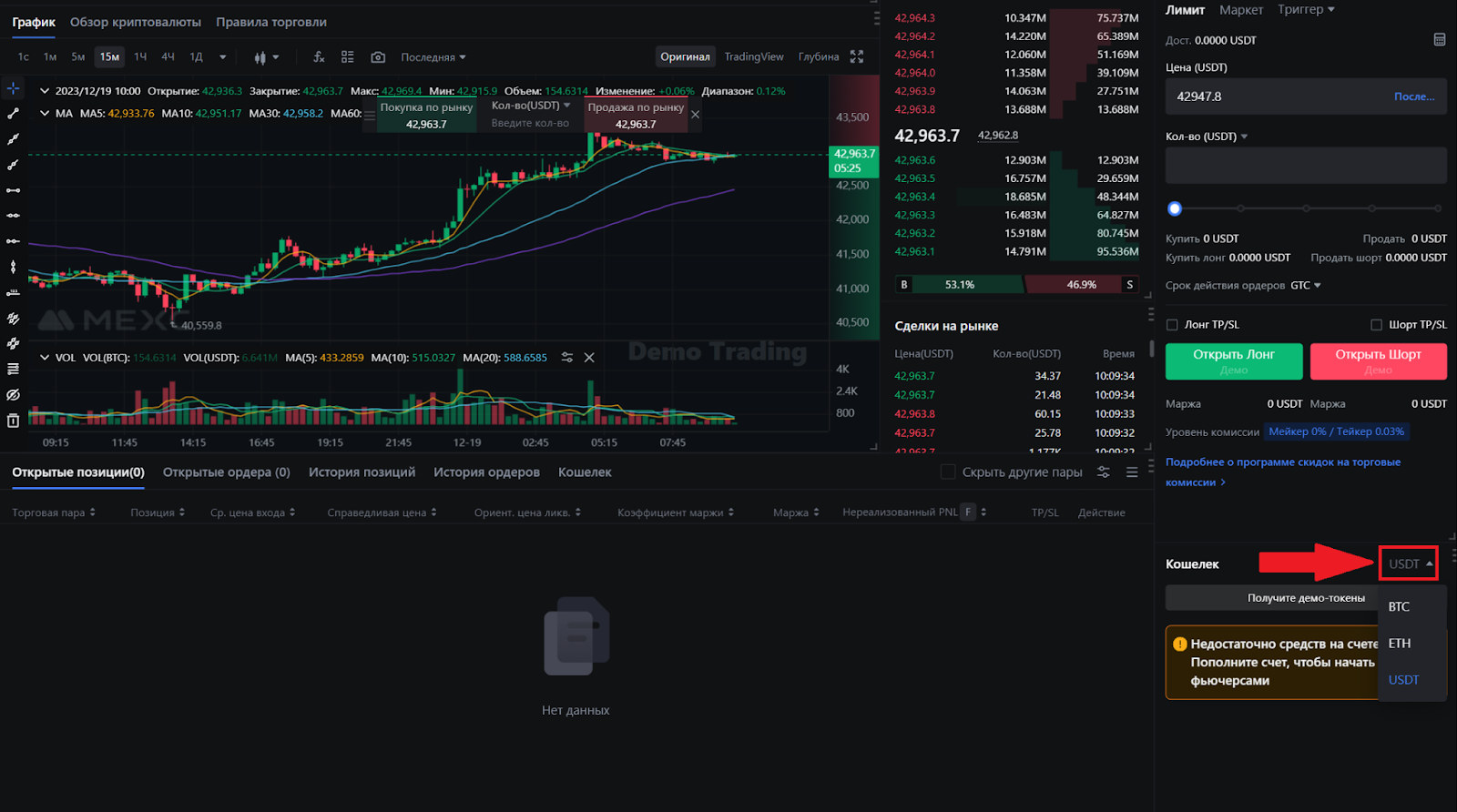
Task: Show the Глубина depth chart
Action: [819, 56]
